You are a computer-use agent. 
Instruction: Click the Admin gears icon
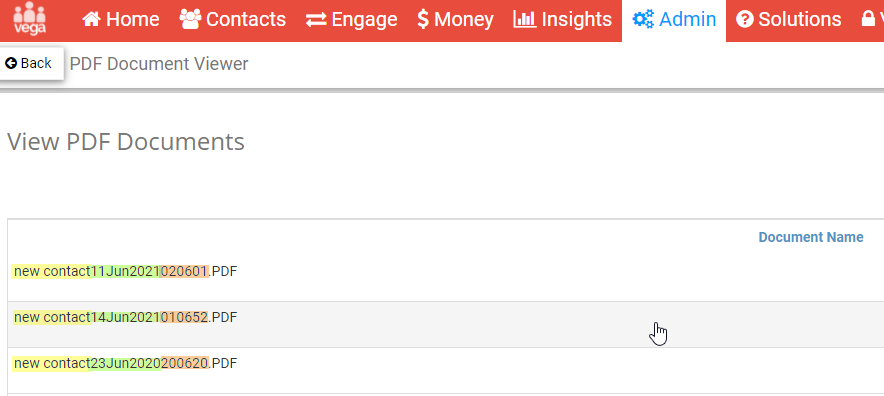coord(643,19)
